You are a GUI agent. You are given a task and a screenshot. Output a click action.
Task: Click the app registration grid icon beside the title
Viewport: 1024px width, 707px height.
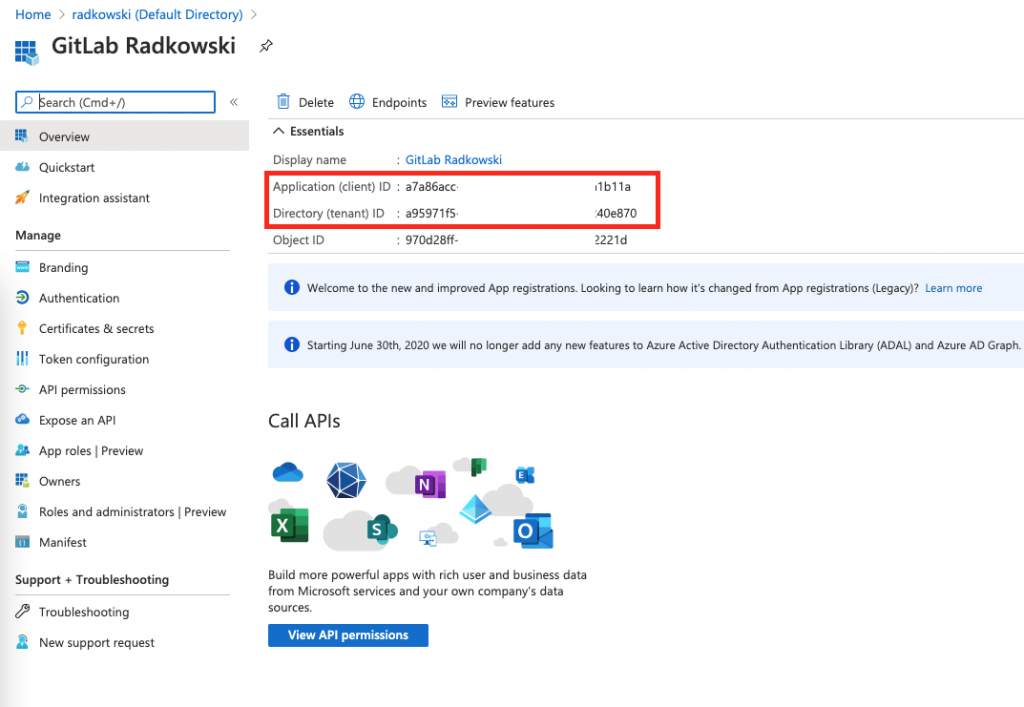pyautogui.click(x=27, y=52)
